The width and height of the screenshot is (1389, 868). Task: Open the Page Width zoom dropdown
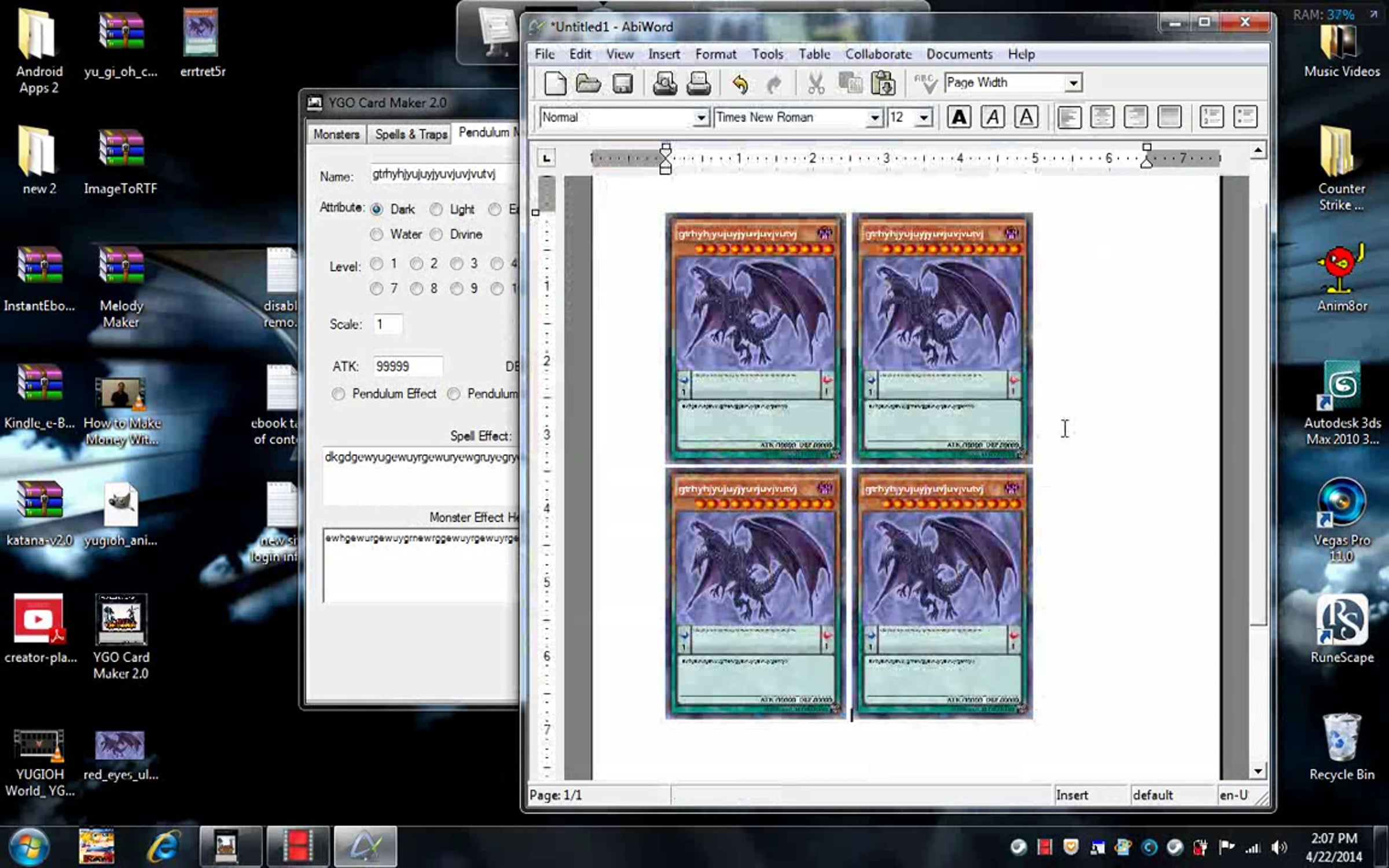[1074, 83]
